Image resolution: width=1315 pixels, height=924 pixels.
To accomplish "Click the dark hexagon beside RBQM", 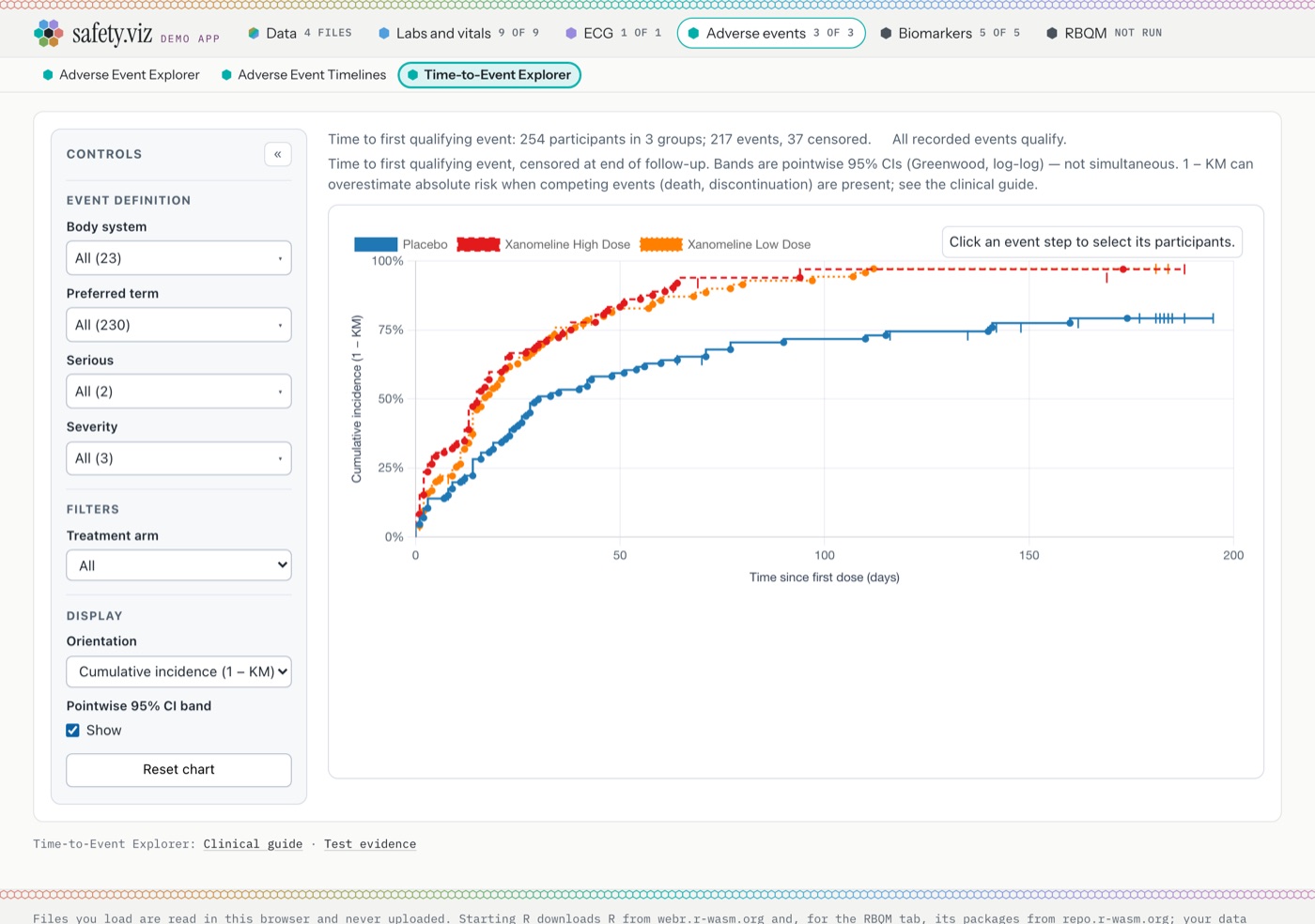I will click(1052, 33).
